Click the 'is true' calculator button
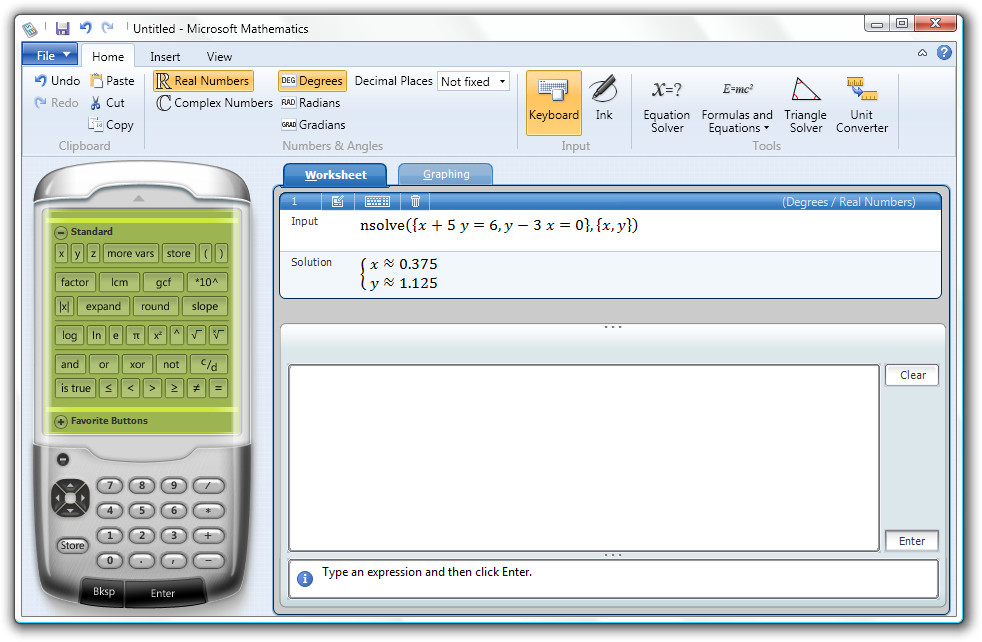The height and width of the screenshot is (642, 982). 75,388
